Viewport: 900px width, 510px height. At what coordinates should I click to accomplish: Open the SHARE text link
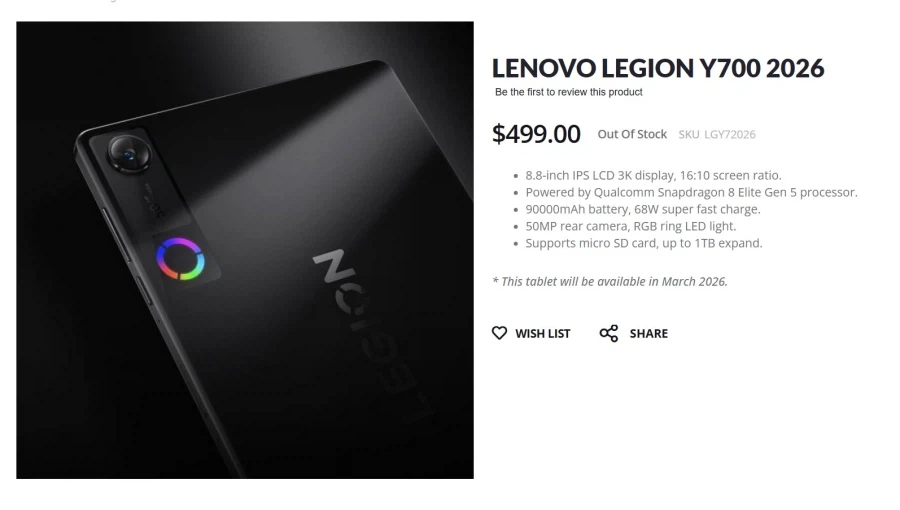tap(649, 333)
